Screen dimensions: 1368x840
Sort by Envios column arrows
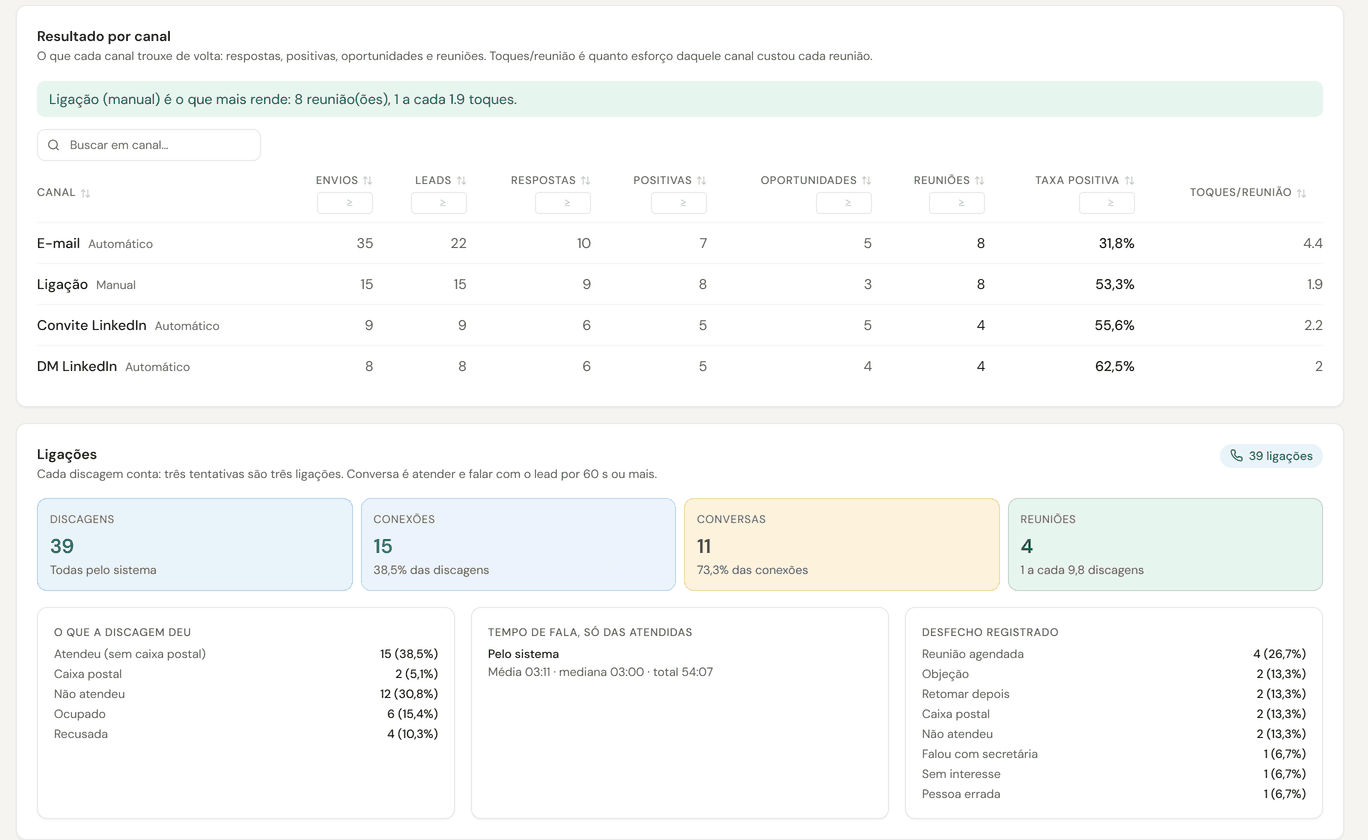pos(367,181)
